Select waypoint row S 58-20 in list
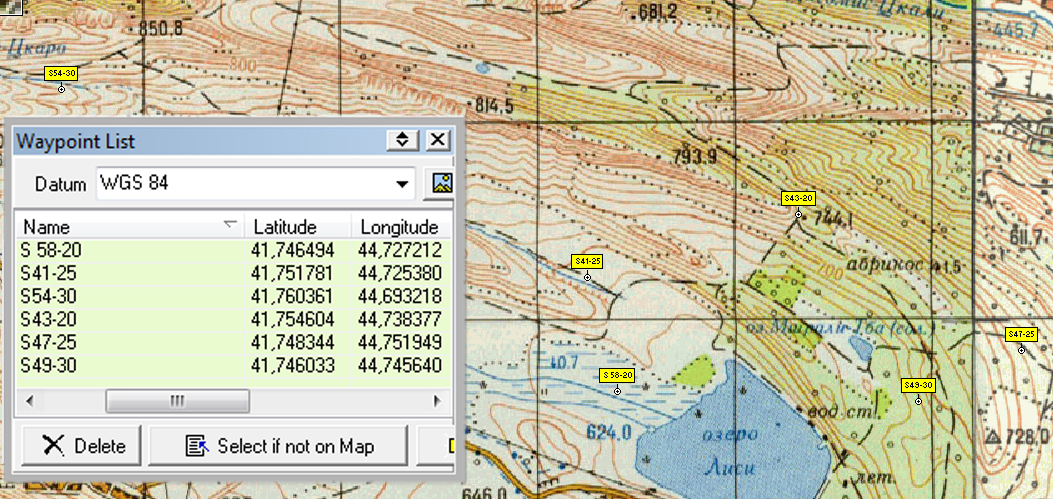The width and height of the screenshot is (1053, 499). coord(233,251)
